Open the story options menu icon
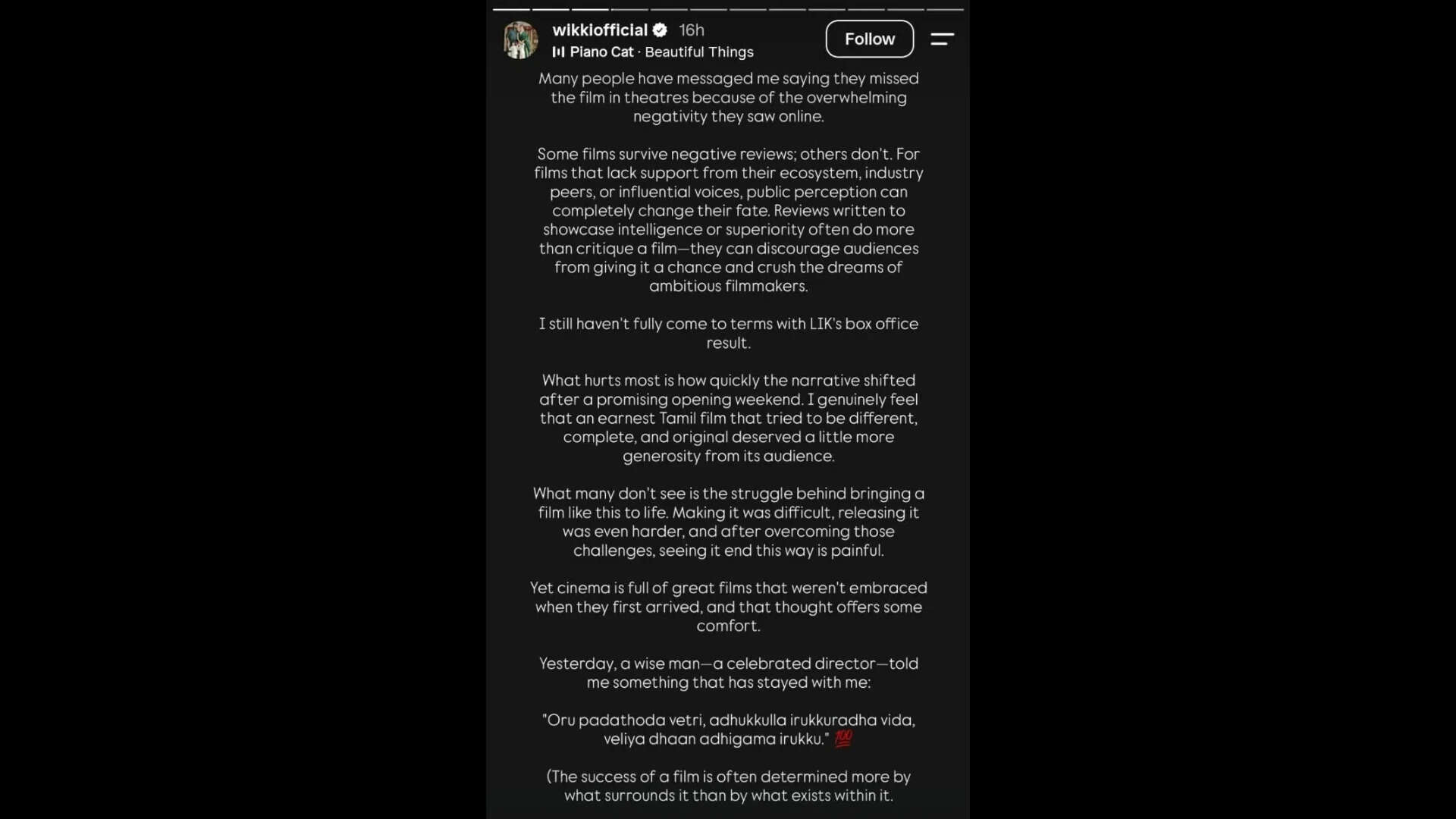Image resolution: width=1456 pixels, height=819 pixels. (x=942, y=39)
